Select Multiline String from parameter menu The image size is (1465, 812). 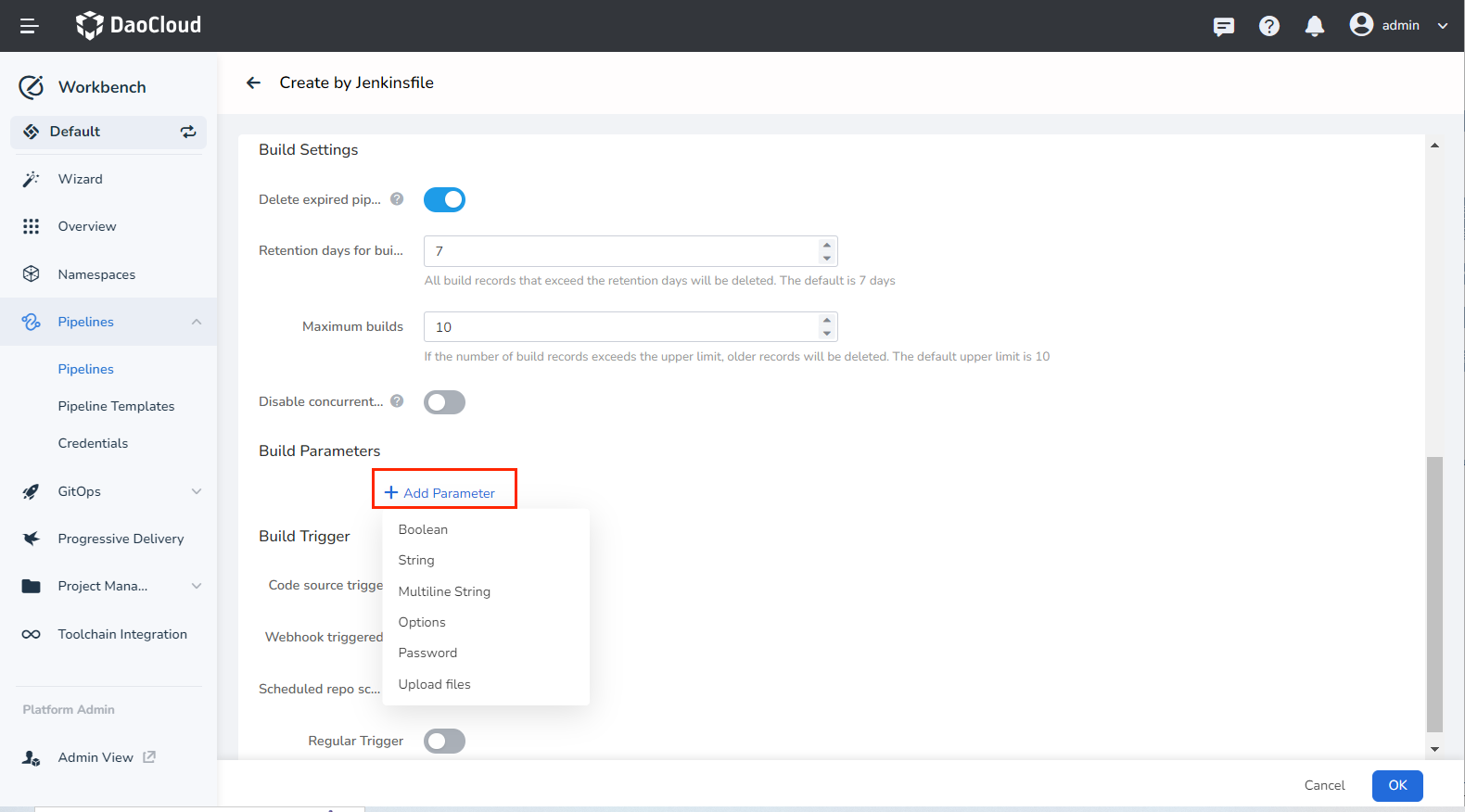coord(444,591)
